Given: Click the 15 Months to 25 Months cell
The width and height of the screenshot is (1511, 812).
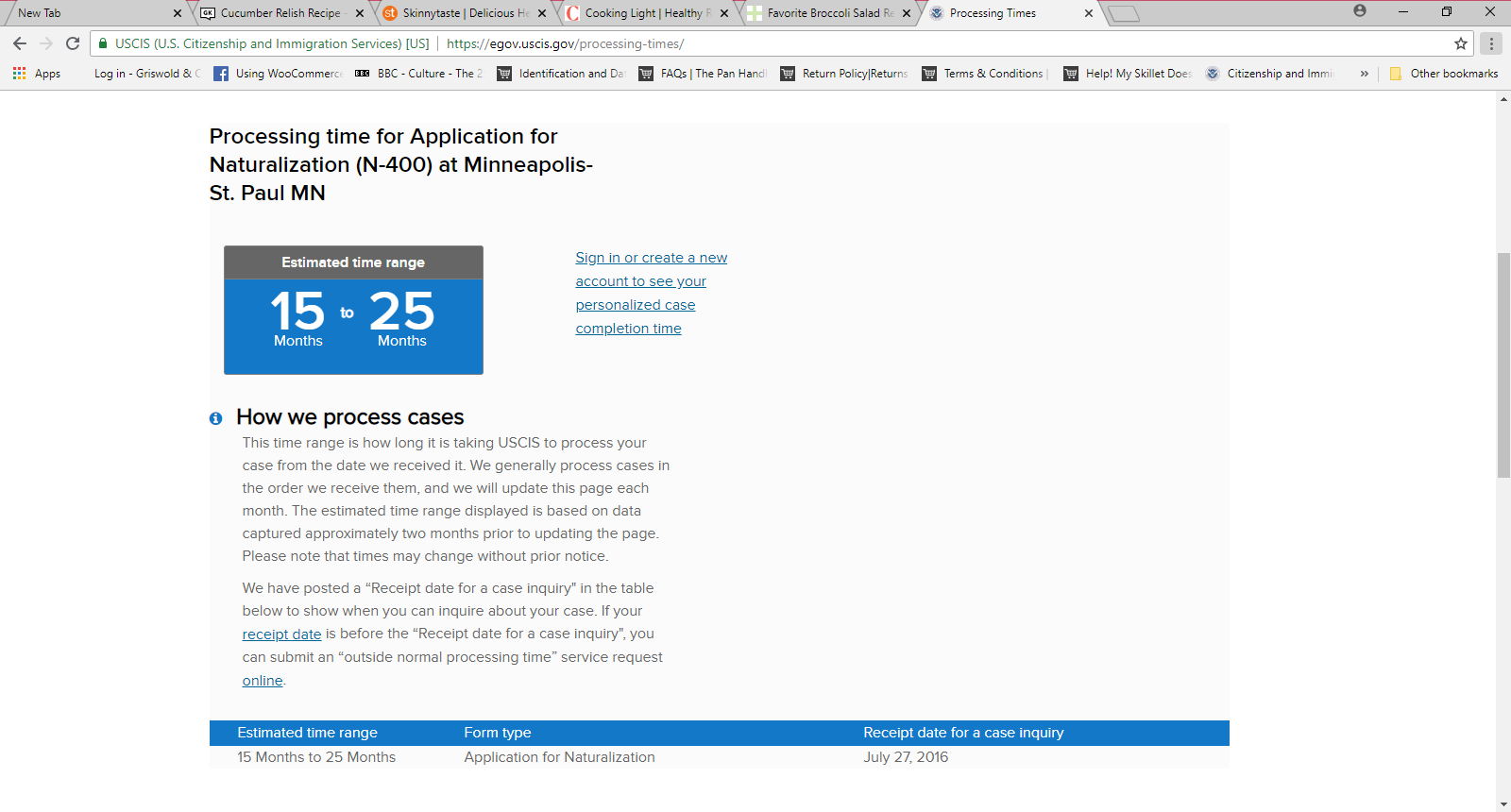Looking at the screenshot, I should pyautogui.click(x=316, y=757).
